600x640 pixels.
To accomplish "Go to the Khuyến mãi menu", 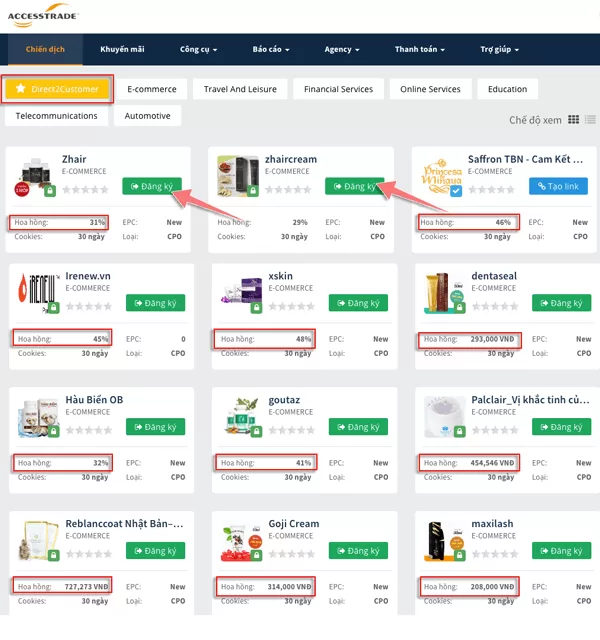I will coord(122,49).
